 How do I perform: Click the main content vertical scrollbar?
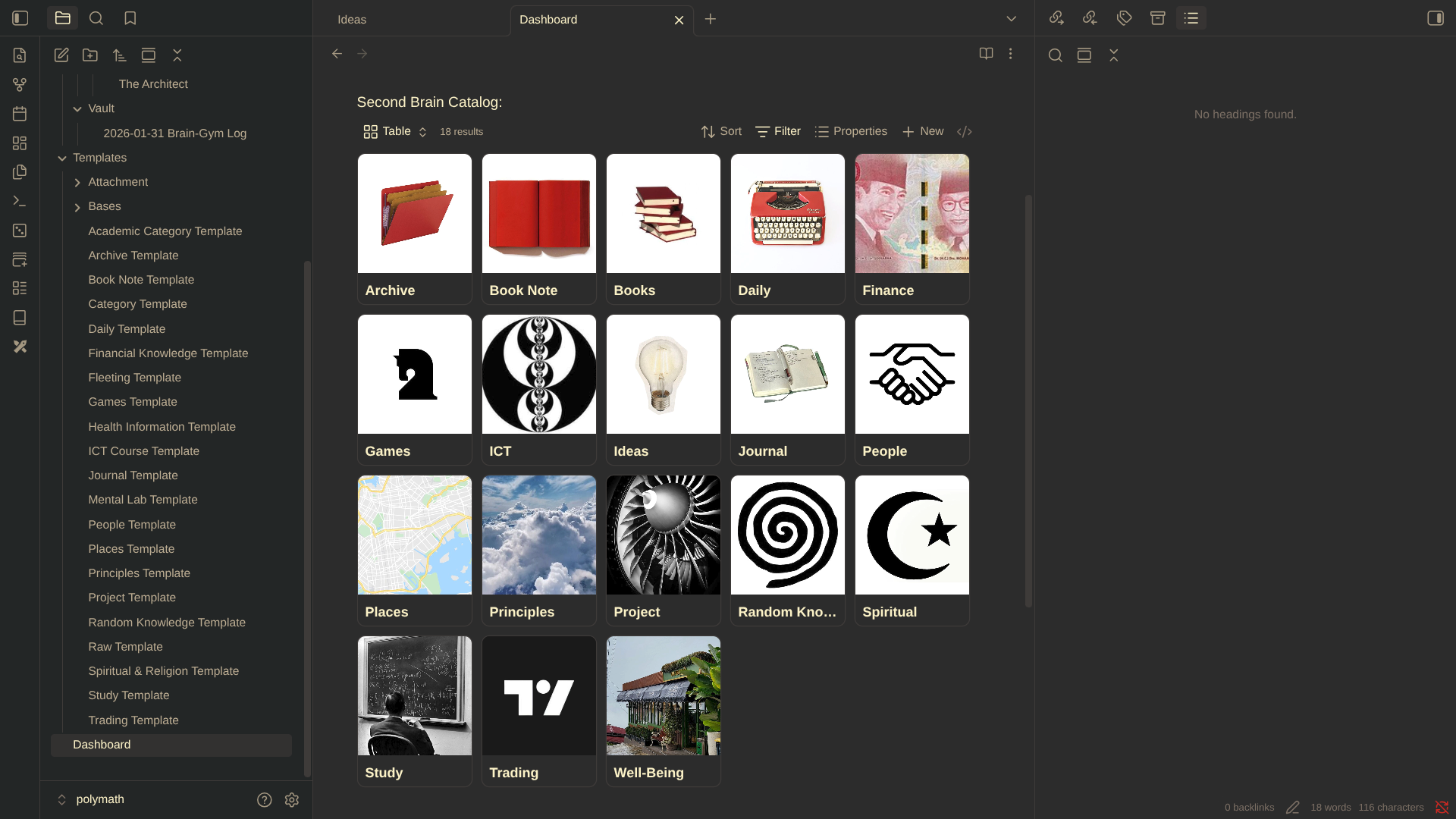point(1028,400)
